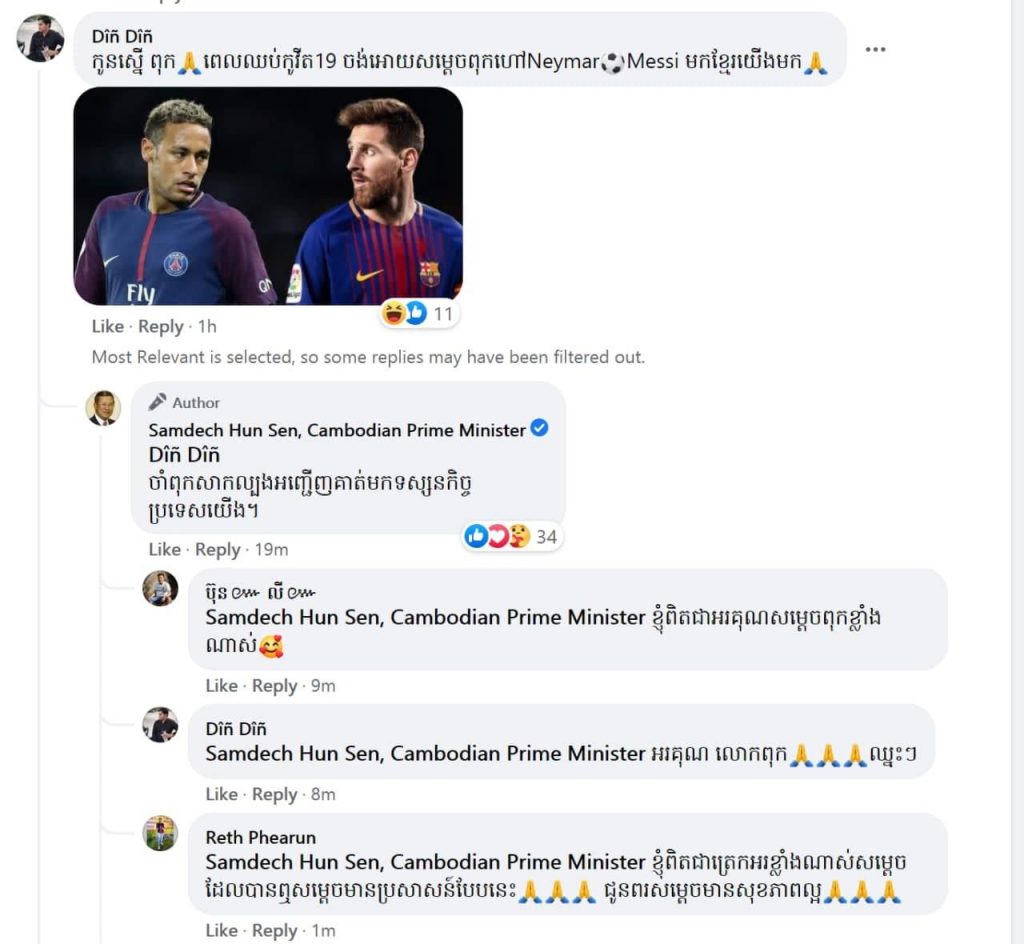This screenshot has width=1024, height=944.
Task: Open the three-dots options on top comment
Action: click(x=875, y=50)
